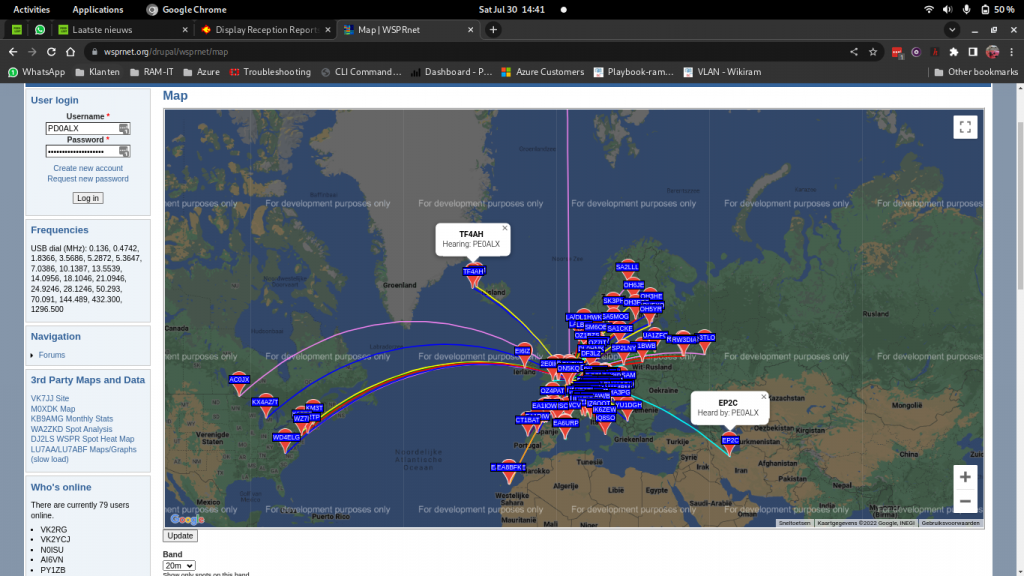The image size is (1024, 576).
Task: Select the AC0JX map marker
Action: point(239,384)
